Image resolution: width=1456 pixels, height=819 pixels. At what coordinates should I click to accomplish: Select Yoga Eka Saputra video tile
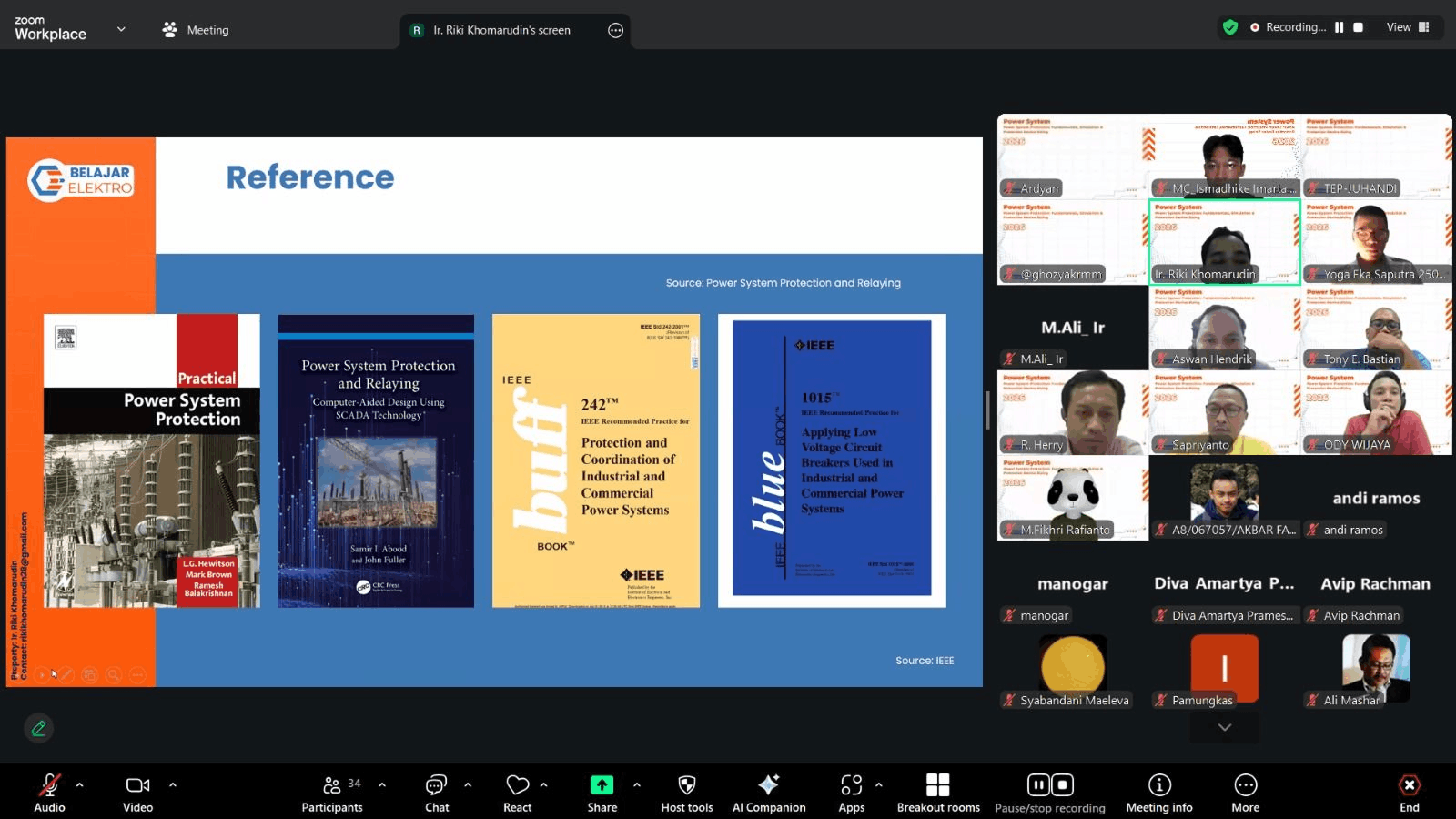(x=1377, y=242)
